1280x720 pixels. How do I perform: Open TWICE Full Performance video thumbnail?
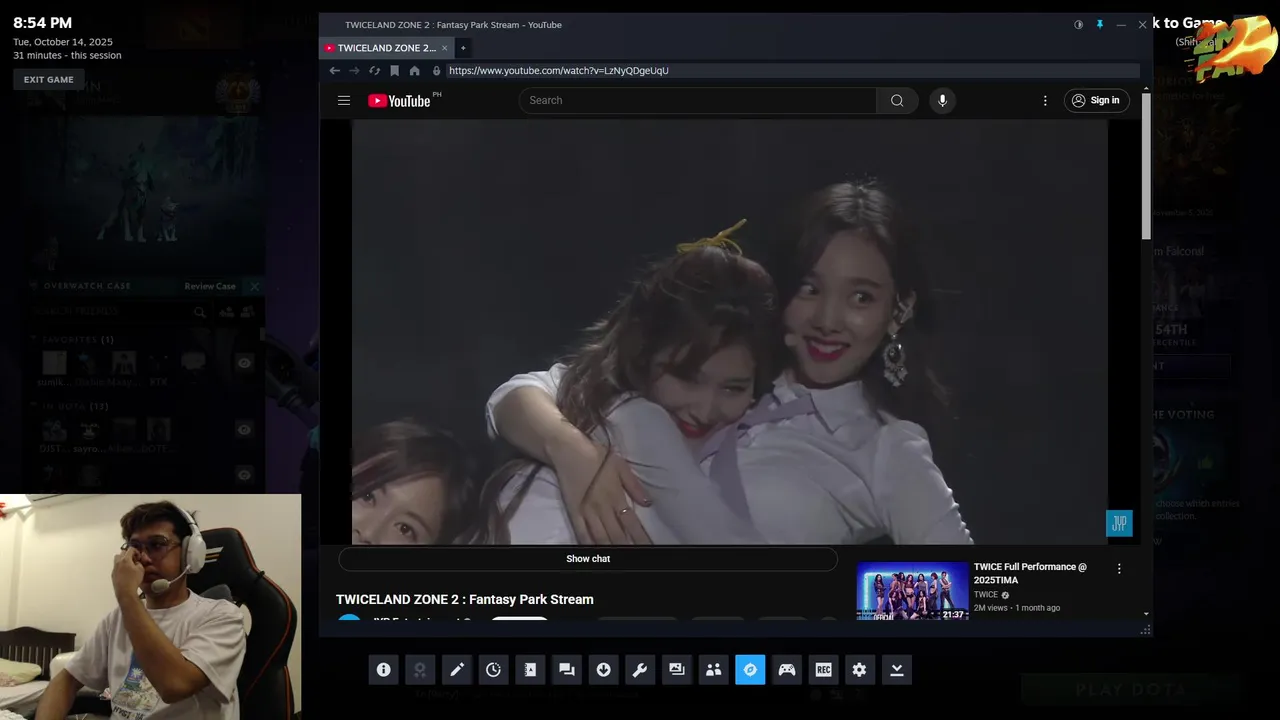click(x=913, y=591)
